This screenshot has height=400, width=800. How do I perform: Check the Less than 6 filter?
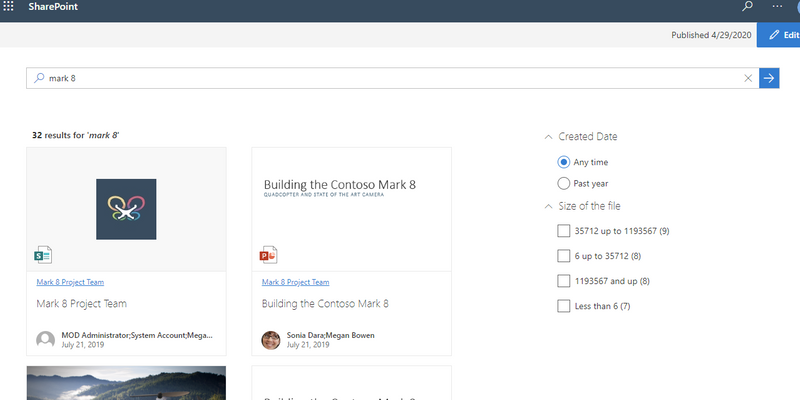point(564,306)
